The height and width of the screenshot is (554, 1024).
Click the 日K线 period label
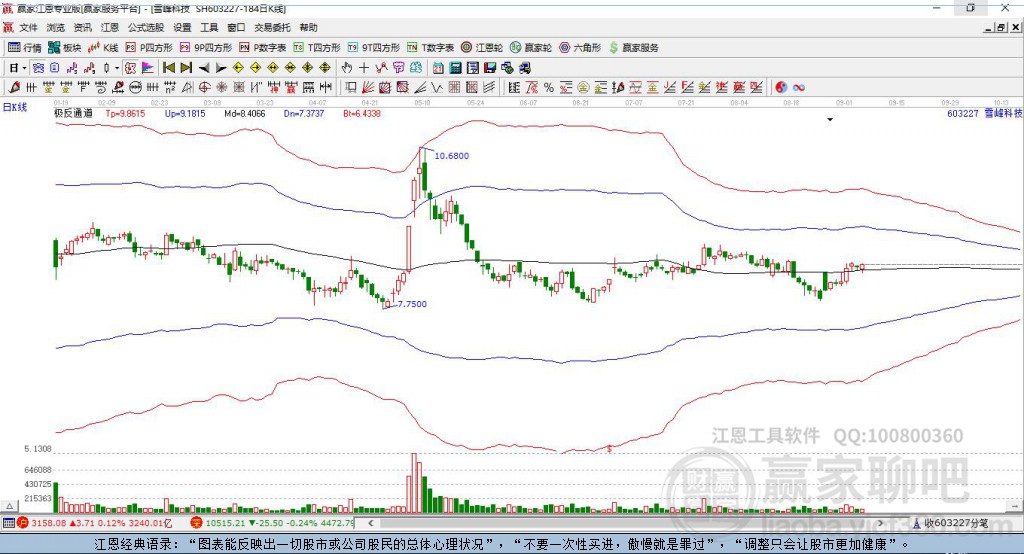tap(15, 107)
